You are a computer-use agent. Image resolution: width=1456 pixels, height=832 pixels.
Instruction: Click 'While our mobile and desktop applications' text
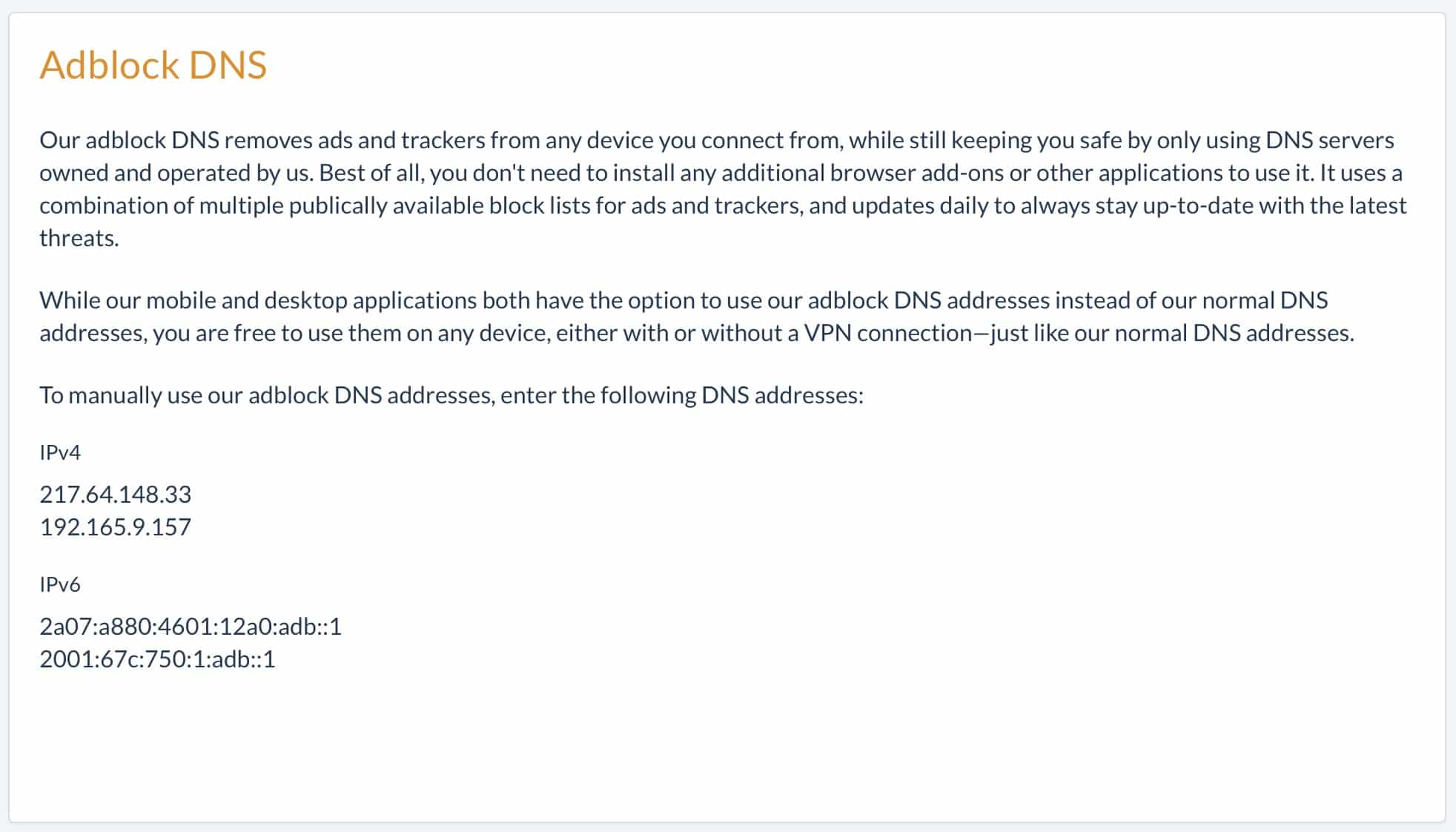pos(258,300)
